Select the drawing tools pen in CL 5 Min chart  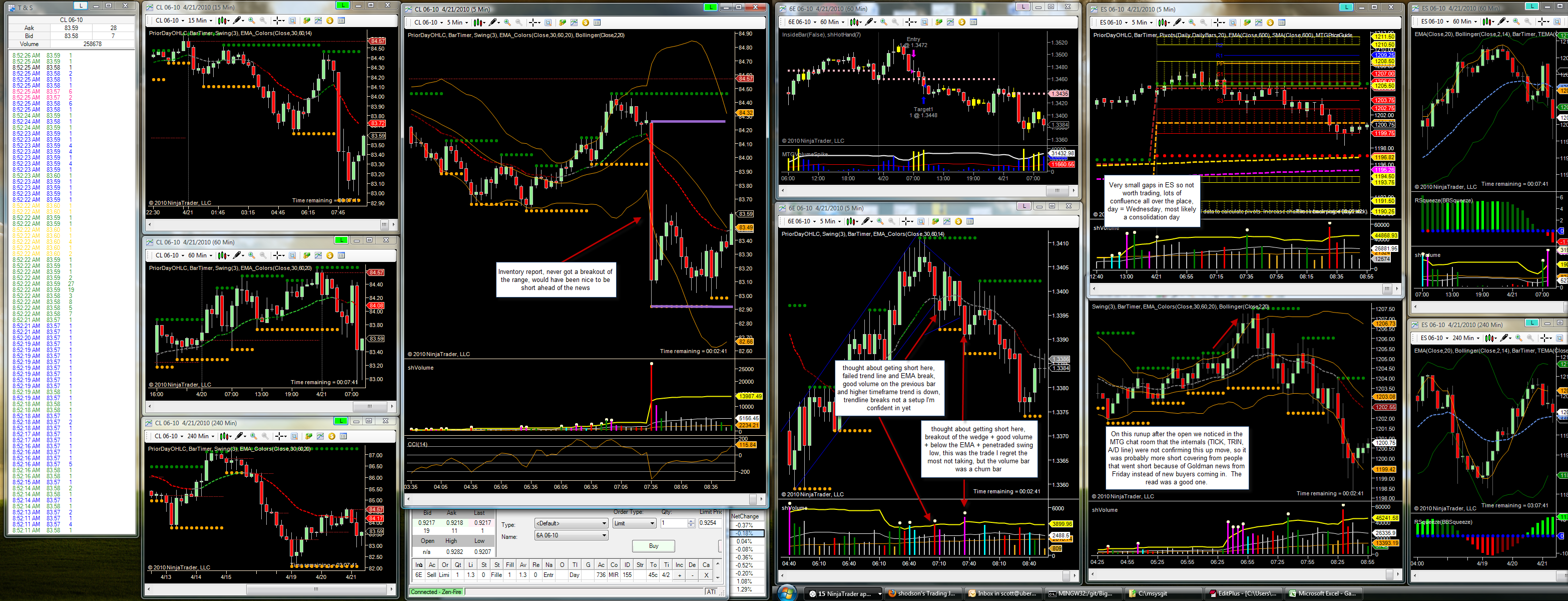point(493,23)
